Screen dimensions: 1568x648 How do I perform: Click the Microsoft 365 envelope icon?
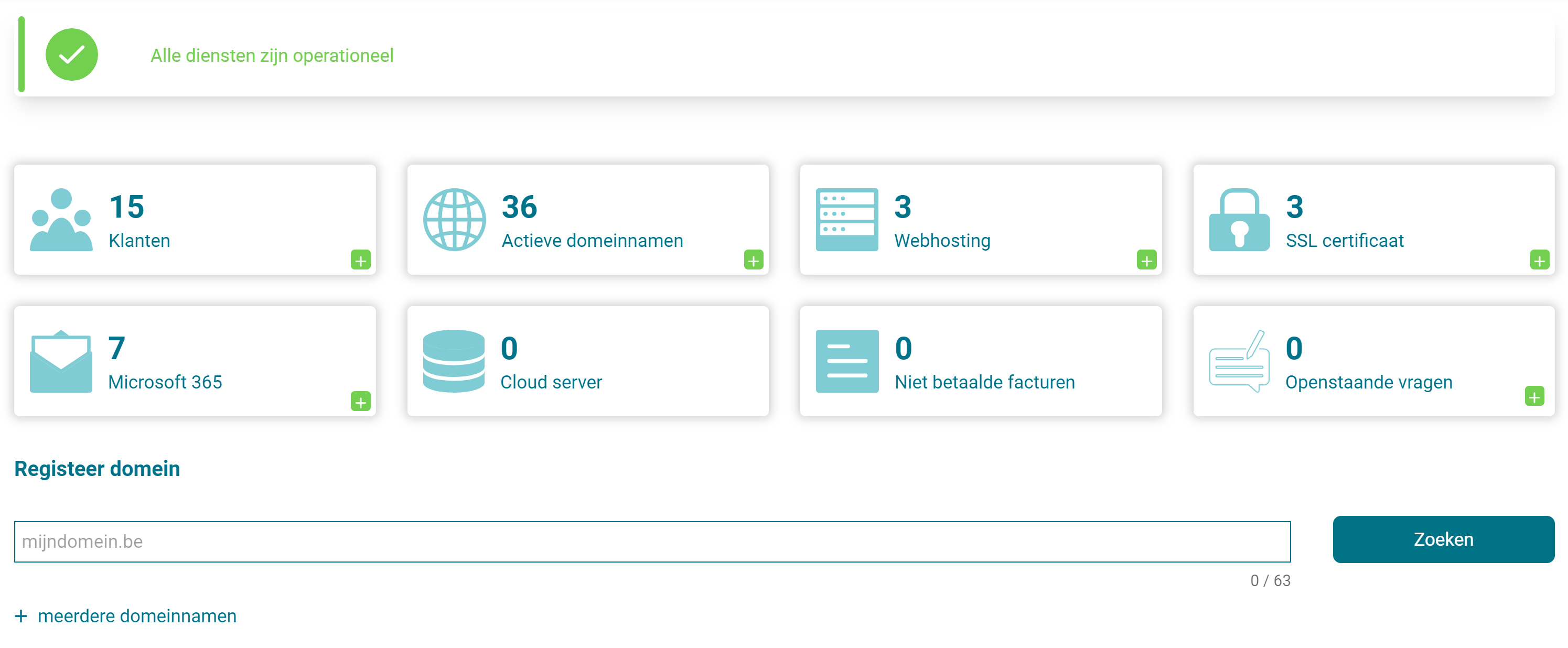coord(61,361)
